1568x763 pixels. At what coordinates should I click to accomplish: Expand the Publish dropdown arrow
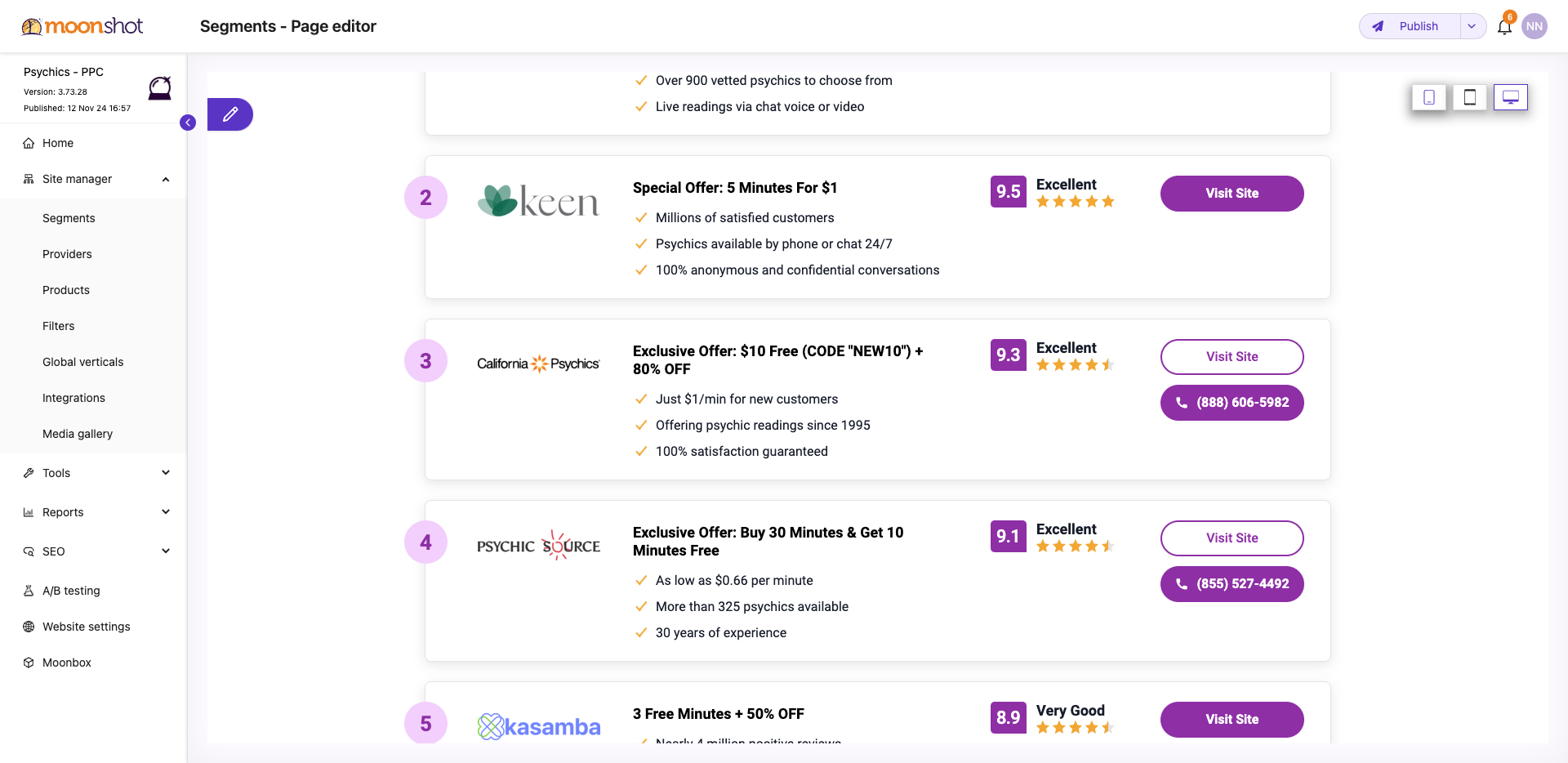1472,26
